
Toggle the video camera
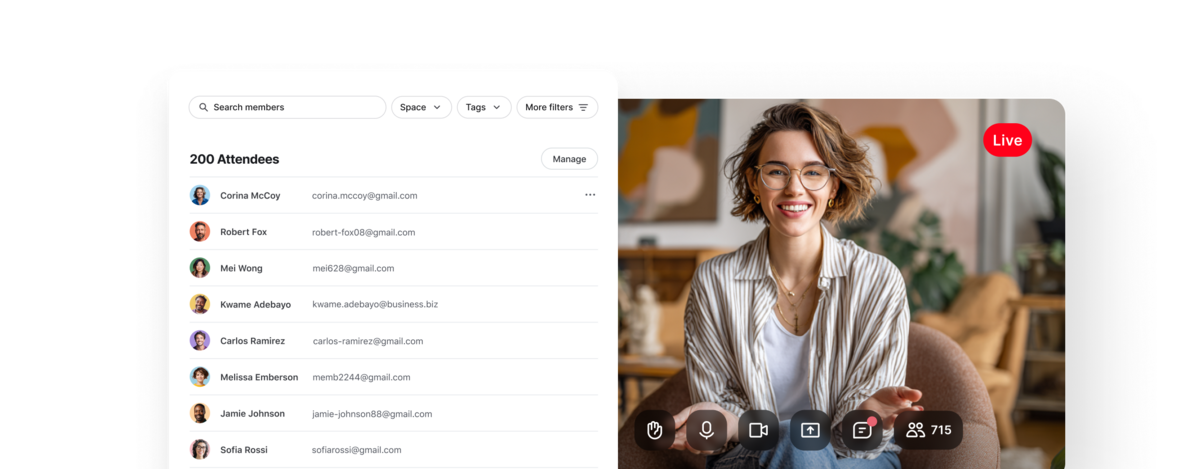[x=758, y=430]
